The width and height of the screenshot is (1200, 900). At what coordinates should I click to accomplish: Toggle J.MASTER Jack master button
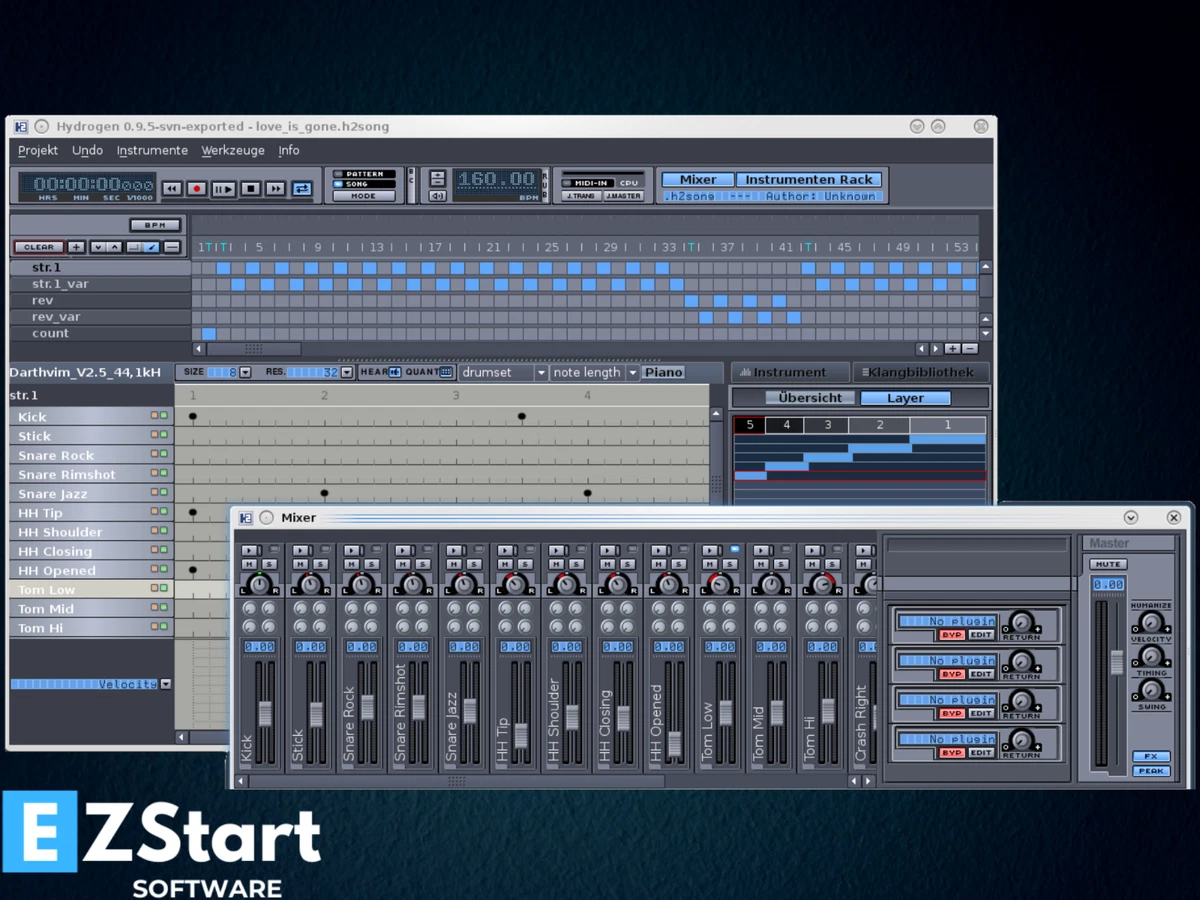click(x=623, y=196)
